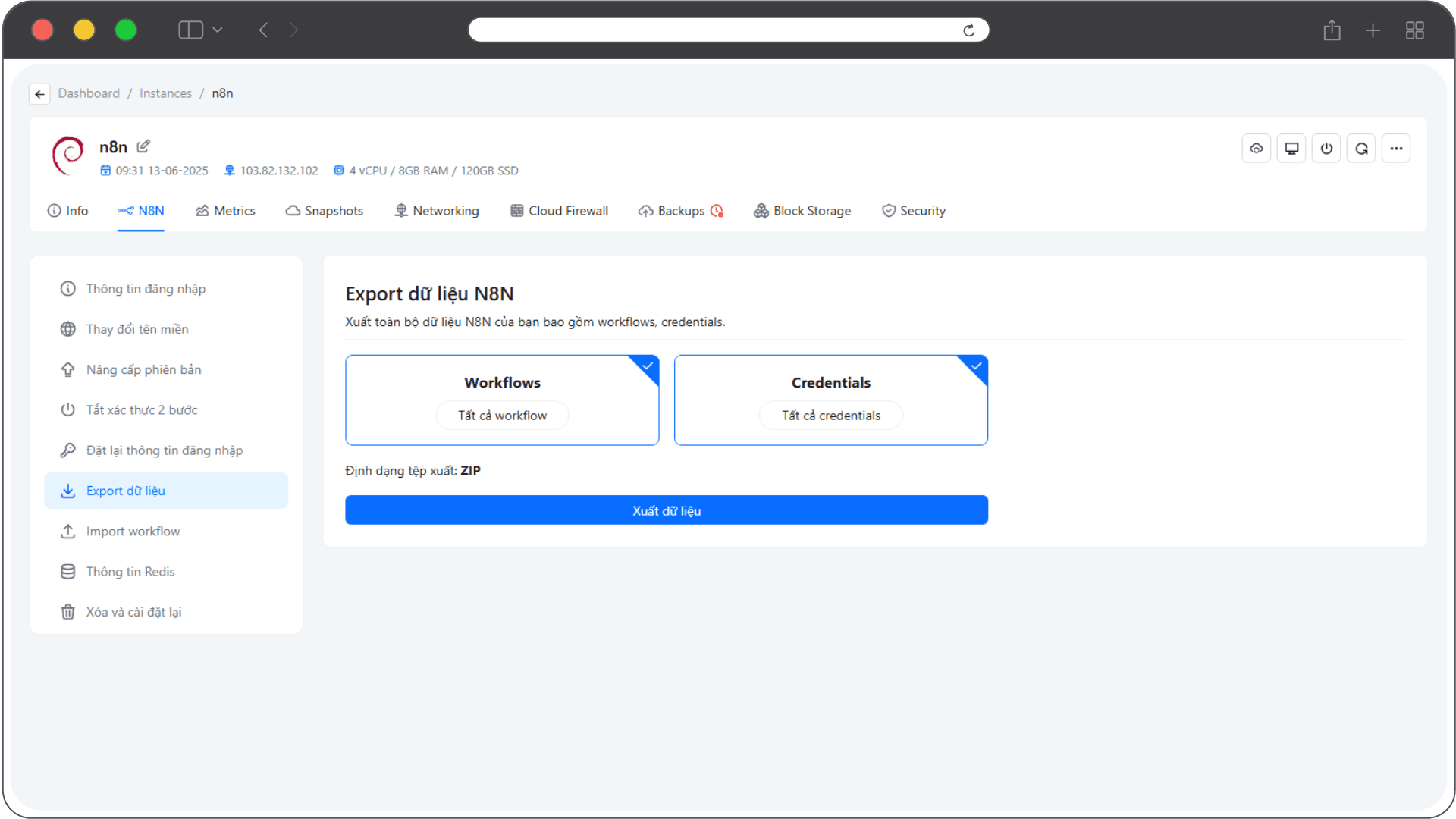Select Export dữ liệu menu item
The image size is (1456, 819).
[166, 491]
